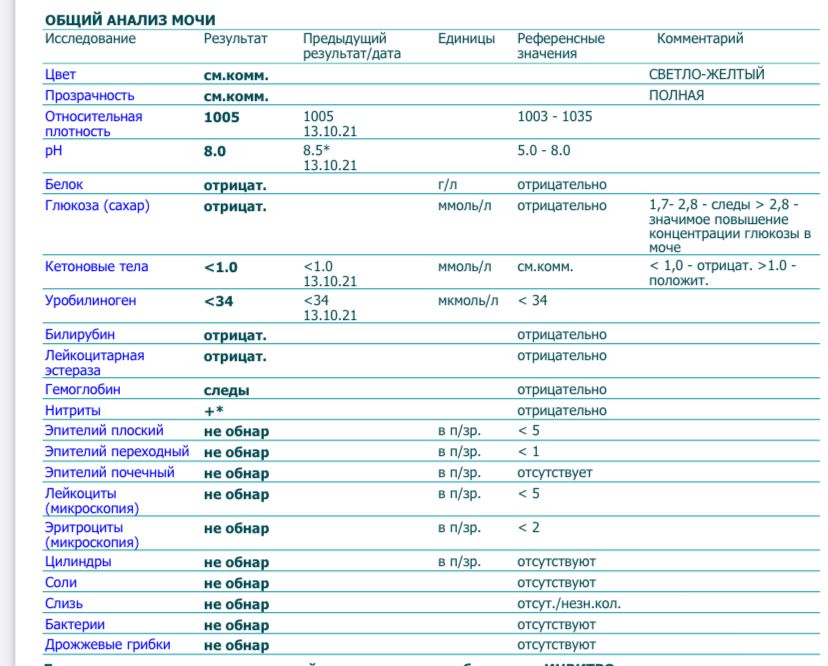Click the "Референсные значения" column header

click(x=560, y=46)
